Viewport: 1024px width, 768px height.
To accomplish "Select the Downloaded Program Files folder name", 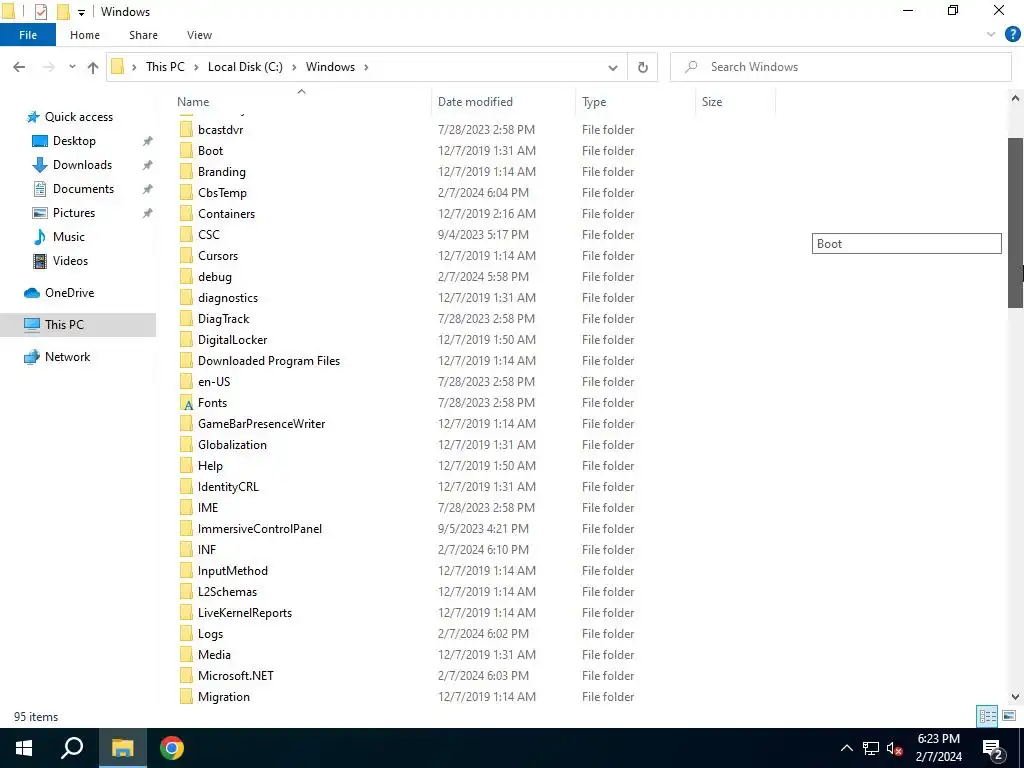I will click(x=268, y=360).
